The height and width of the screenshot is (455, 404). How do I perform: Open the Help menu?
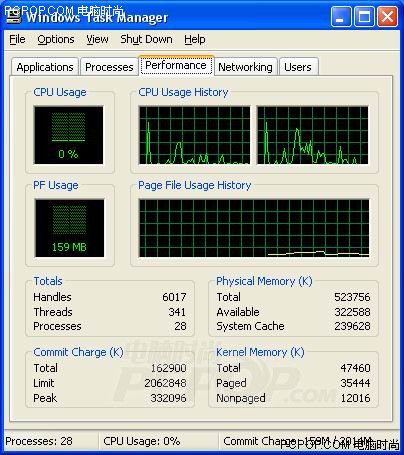click(195, 39)
